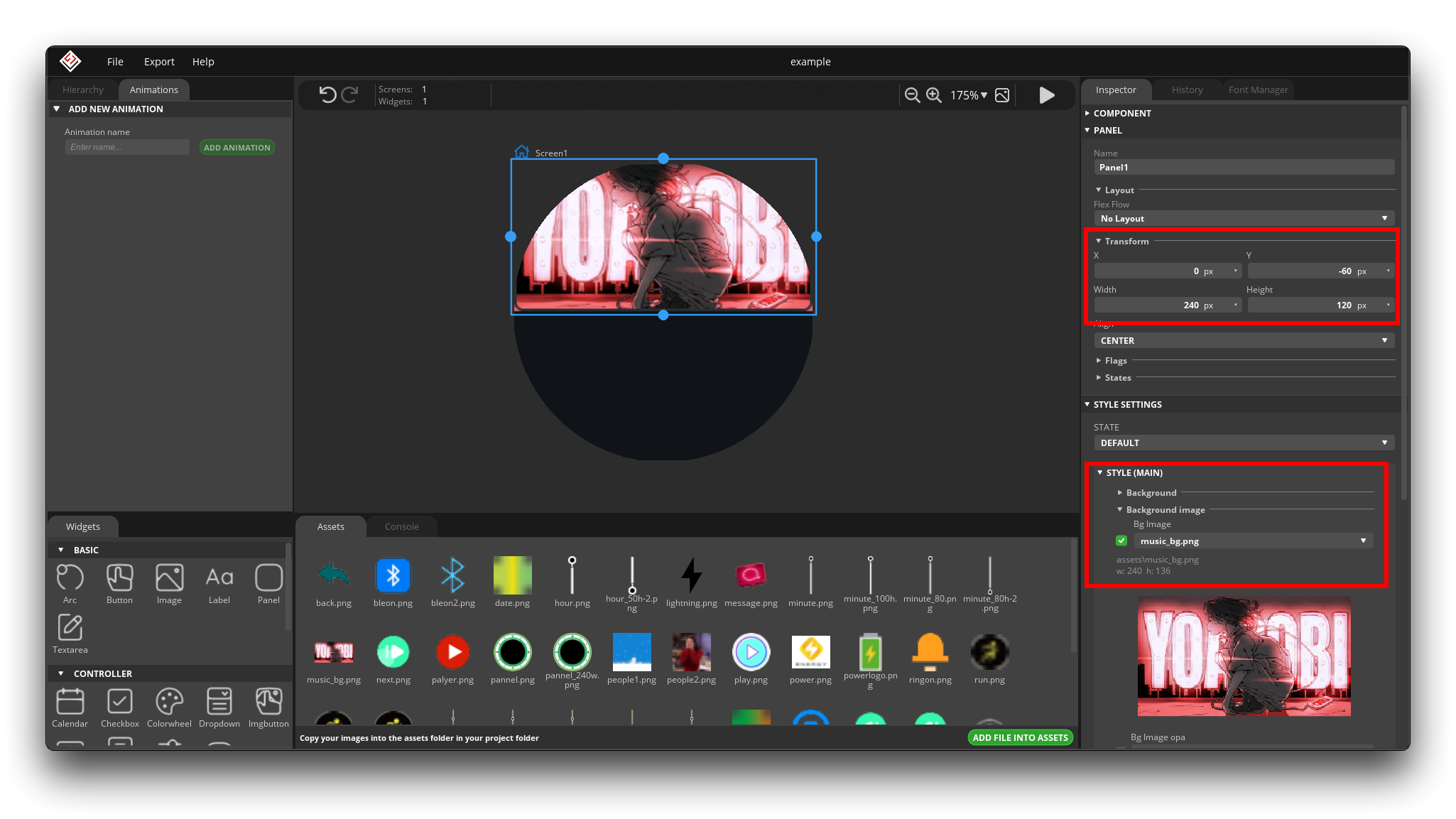Open the Flex Flow No Layout dropdown

[x=1244, y=218]
